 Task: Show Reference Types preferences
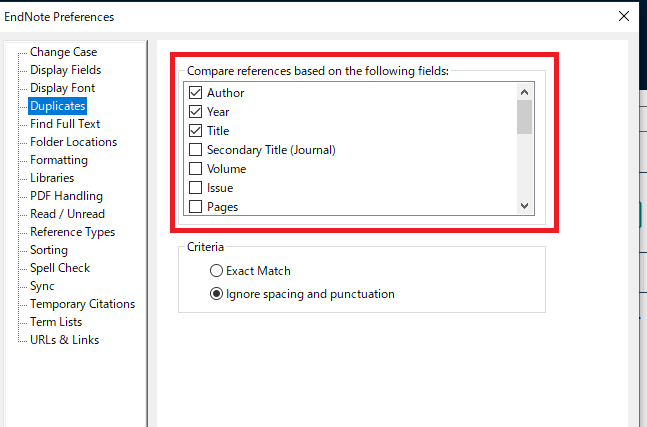(72, 232)
